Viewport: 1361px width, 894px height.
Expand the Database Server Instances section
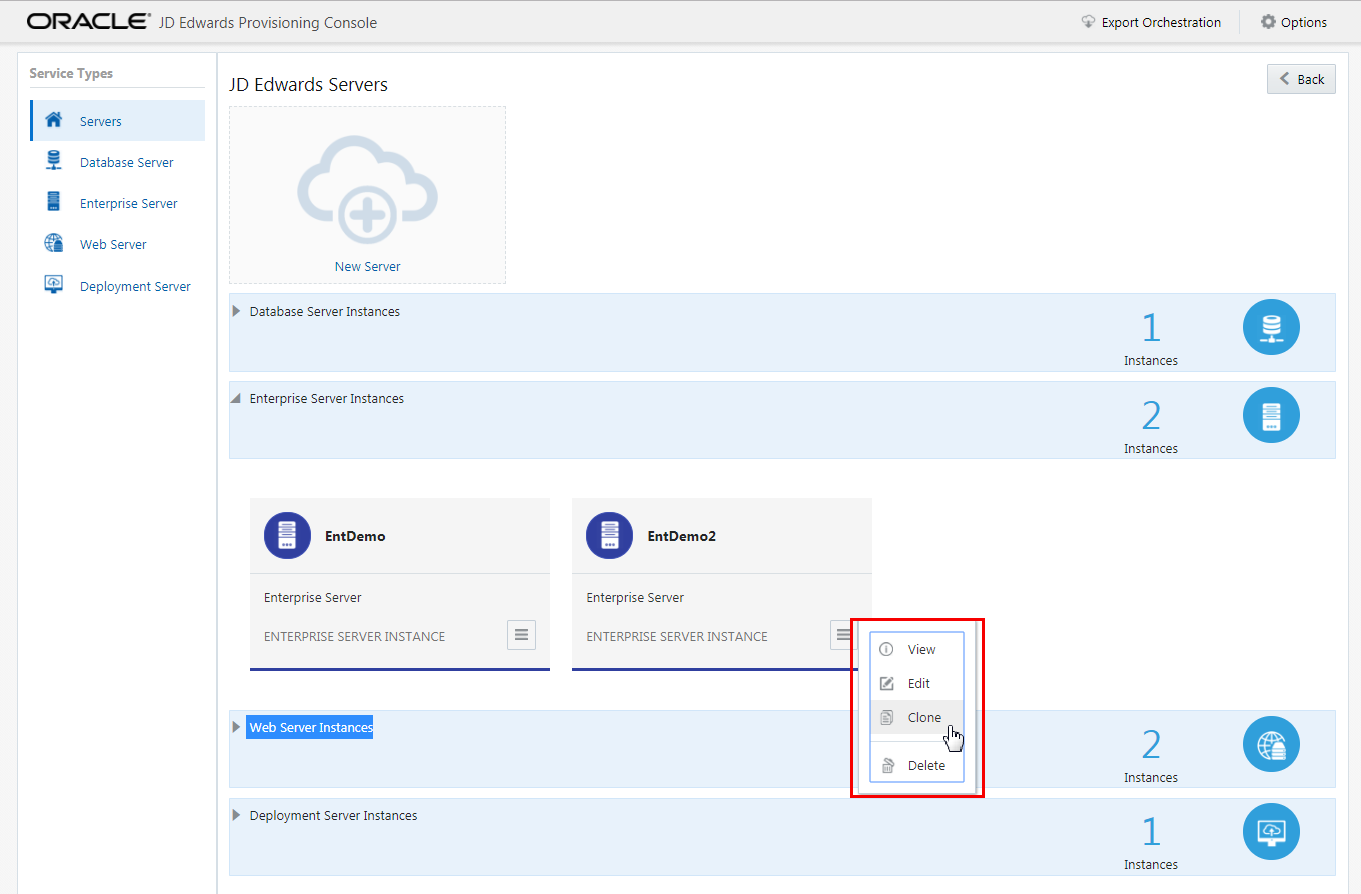(235, 311)
